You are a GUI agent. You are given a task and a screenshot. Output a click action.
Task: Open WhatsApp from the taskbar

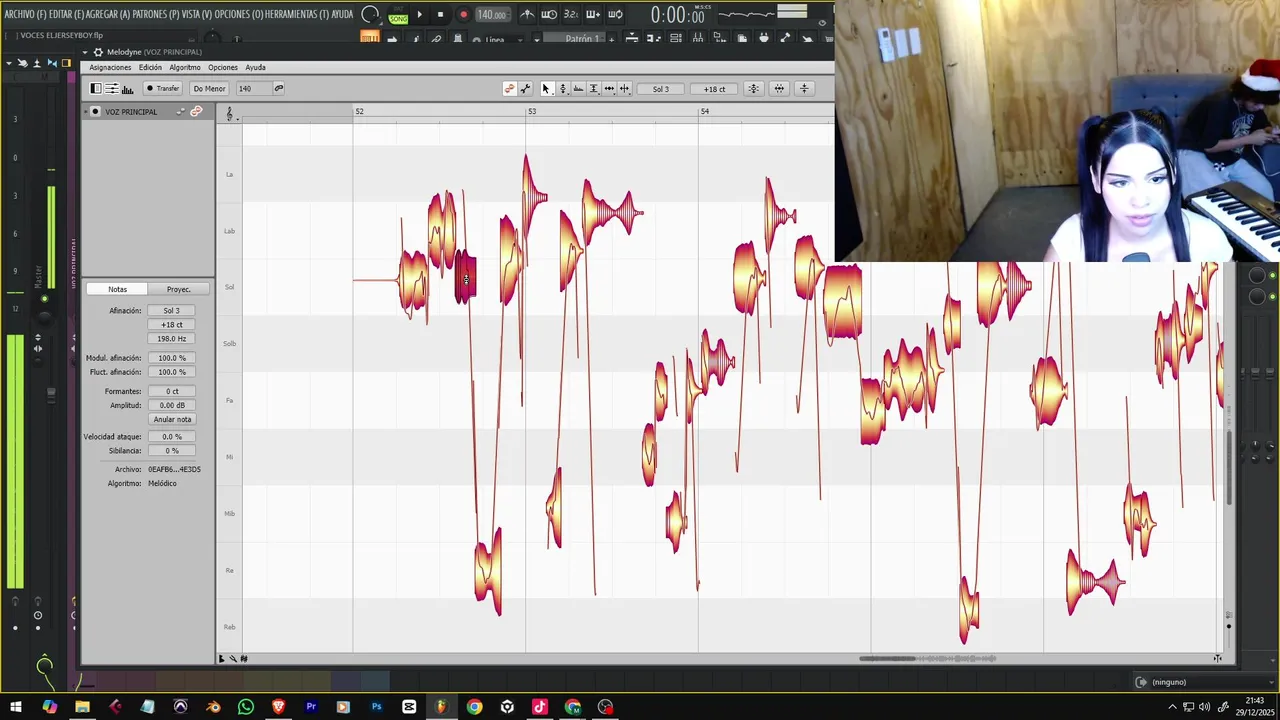tap(246, 707)
